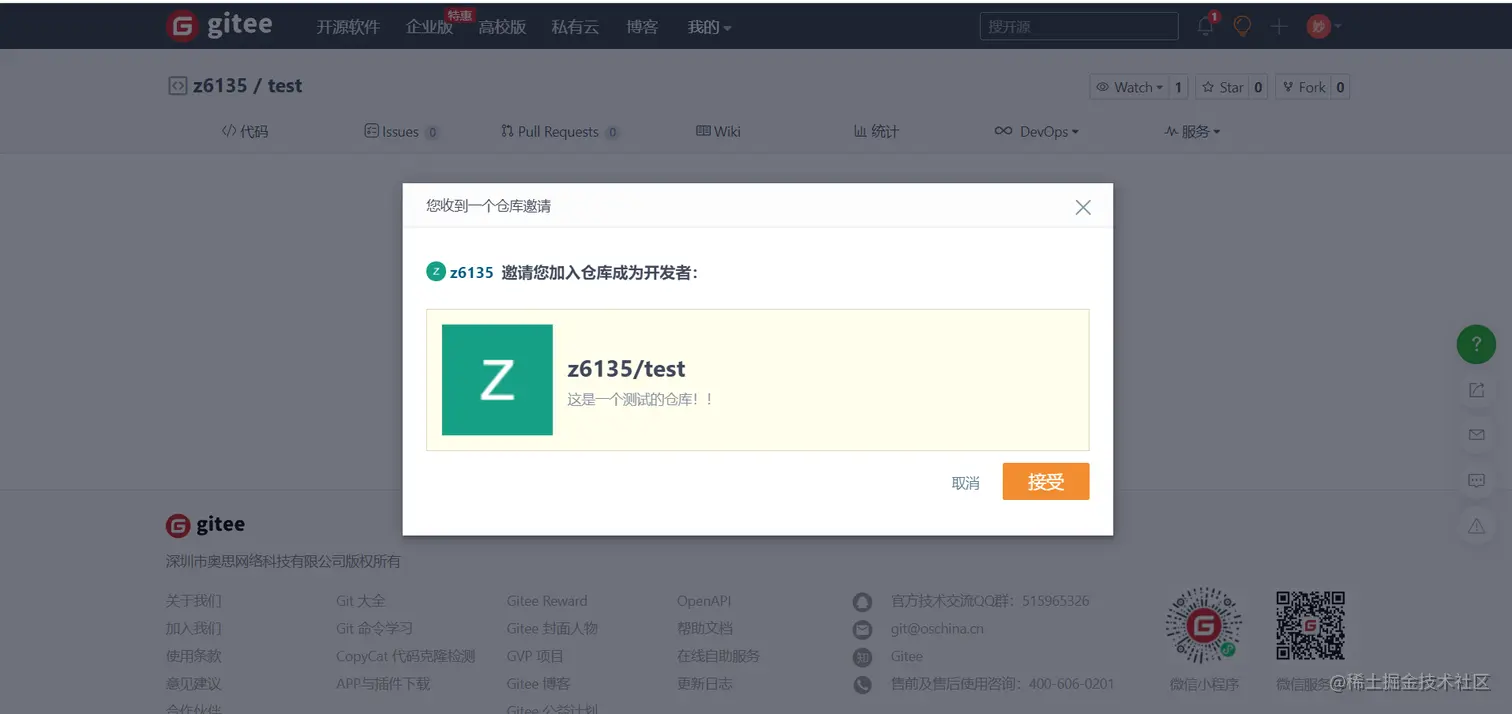Click the green help question mark button
This screenshot has height=714, width=1512.
[1476, 344]
